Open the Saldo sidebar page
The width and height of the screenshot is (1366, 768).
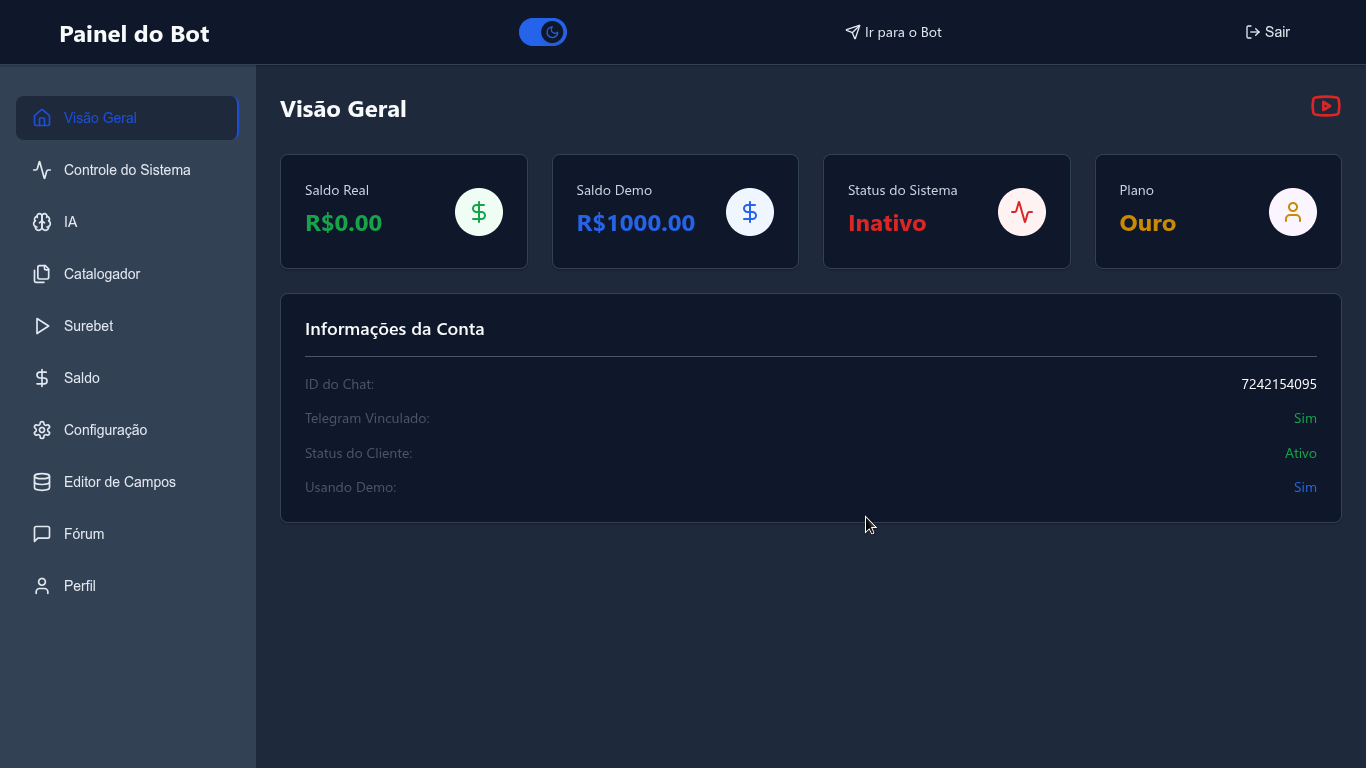pyautogui.click(x=82, y=378)
